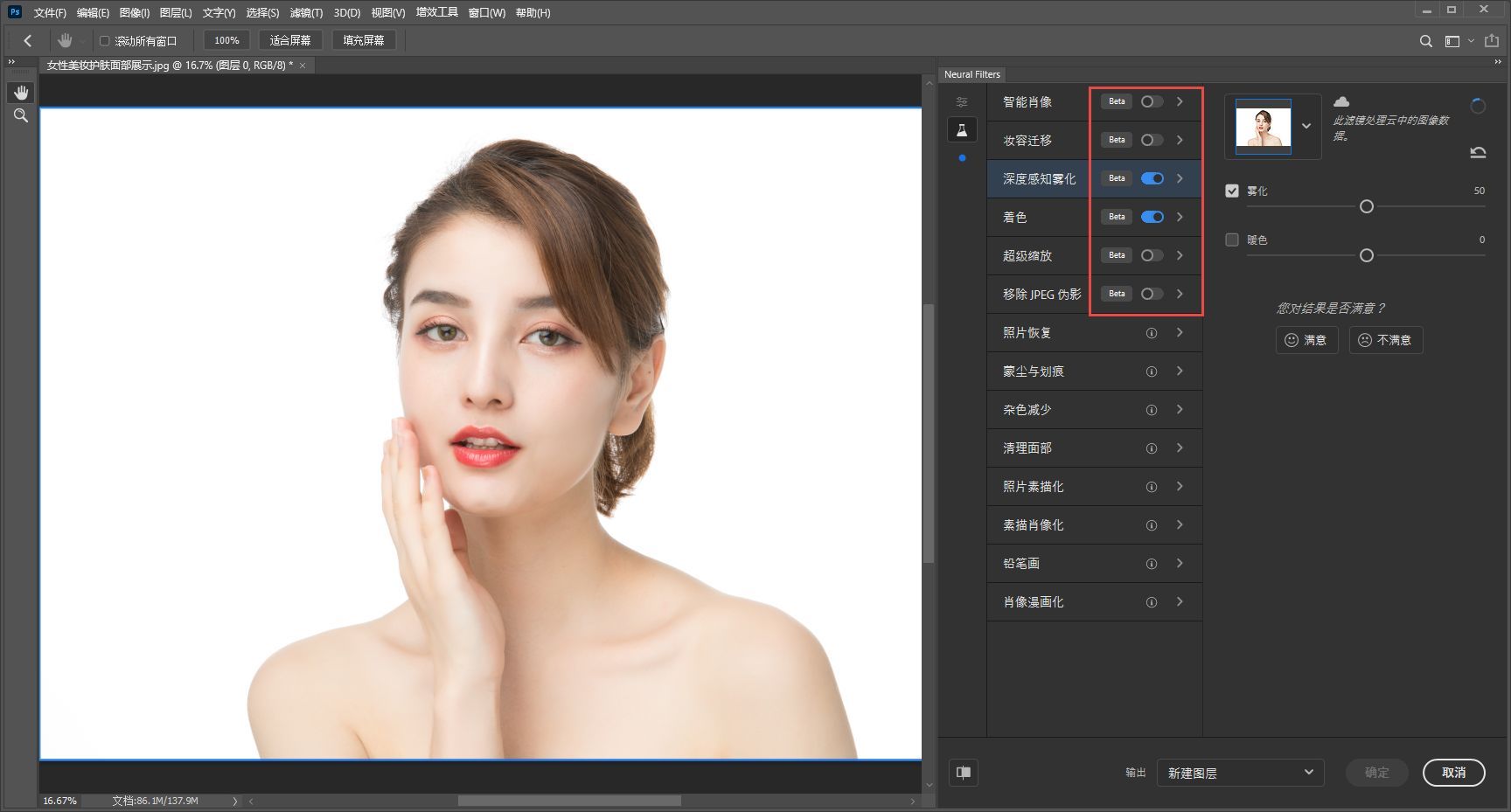Open search via the magnifier icon in options bar
Screen dimensions: 1511x812
click(1425, 40)
